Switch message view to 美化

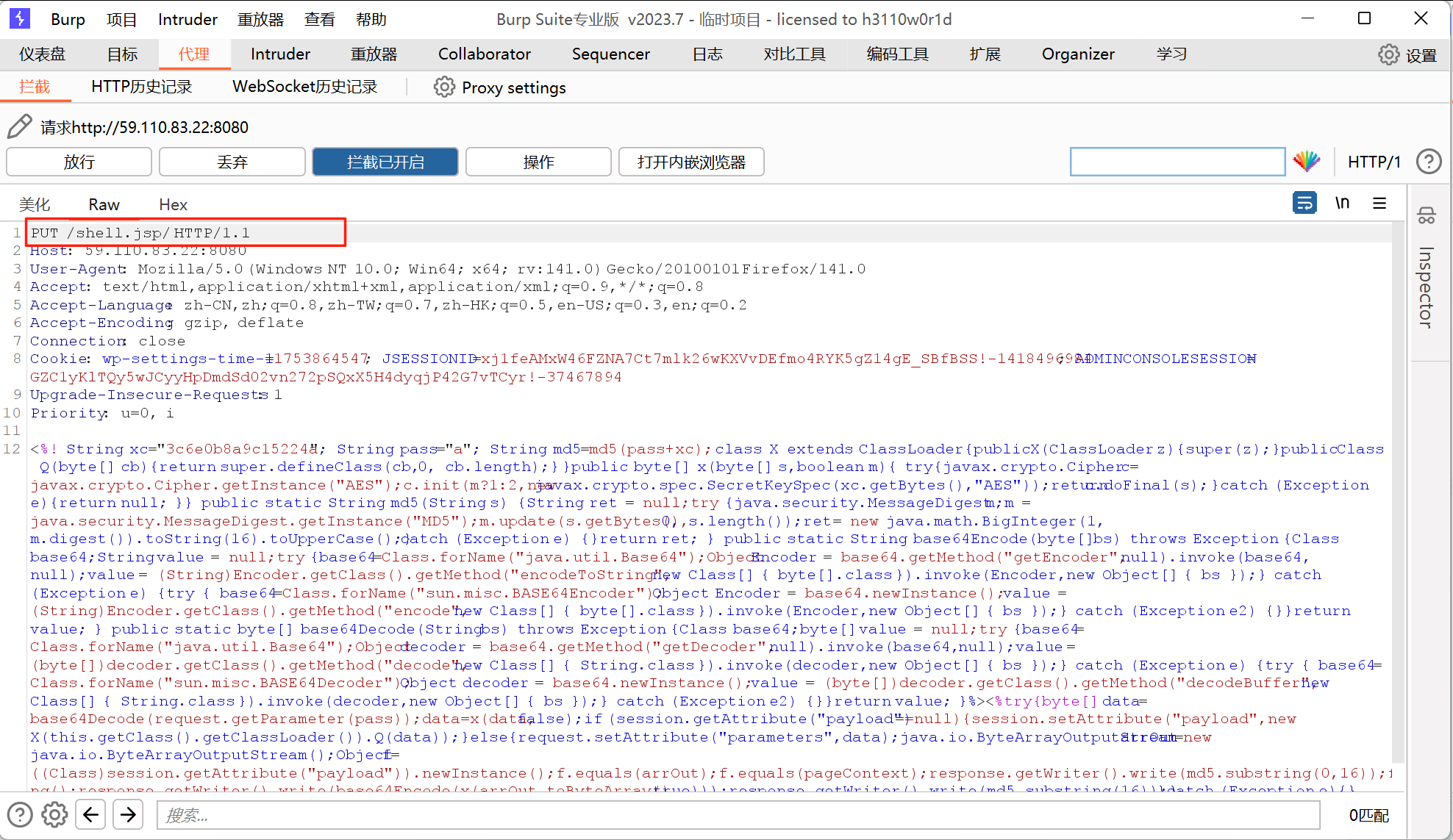point(35,204)
